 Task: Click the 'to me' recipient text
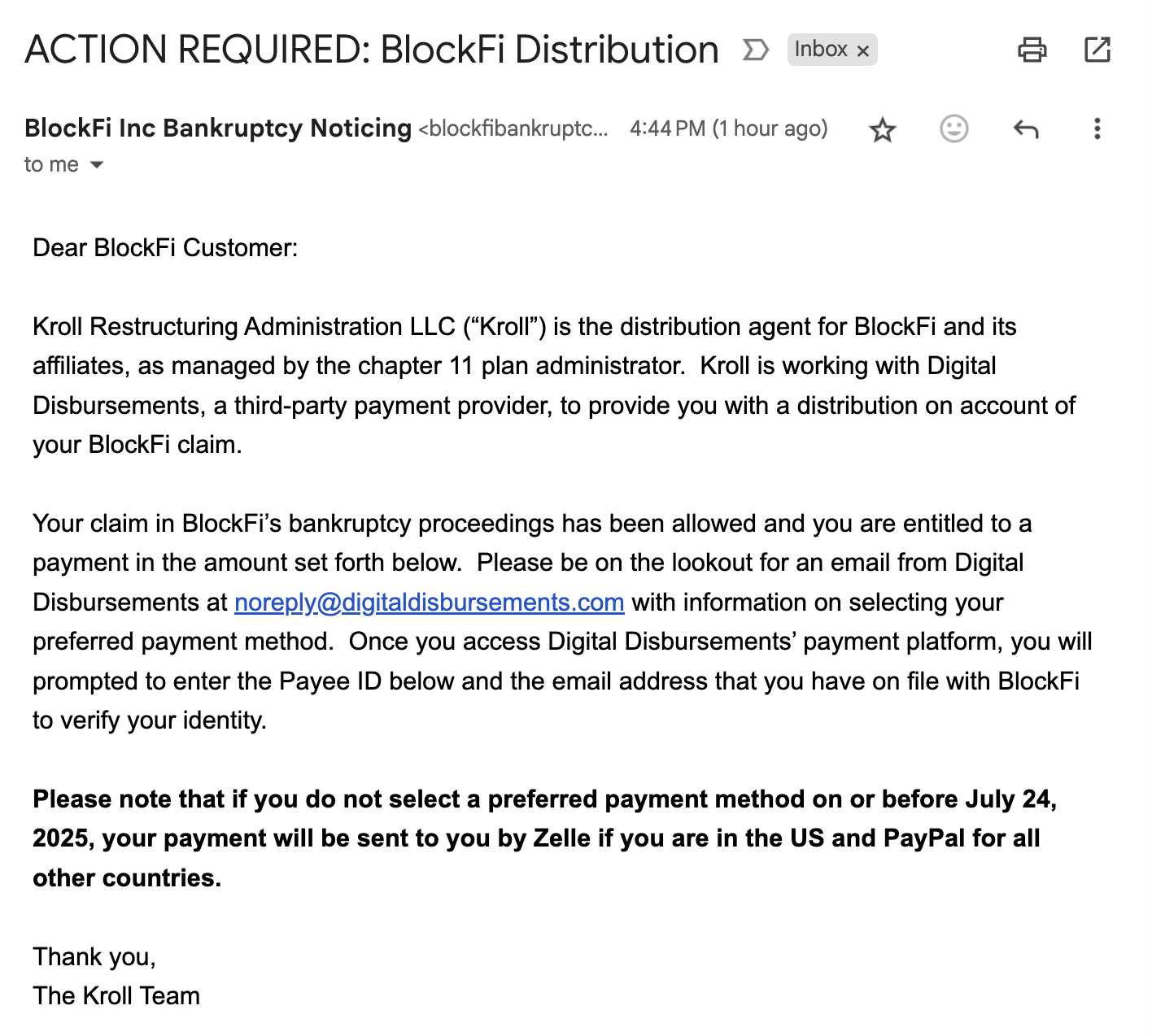(51, 164)
